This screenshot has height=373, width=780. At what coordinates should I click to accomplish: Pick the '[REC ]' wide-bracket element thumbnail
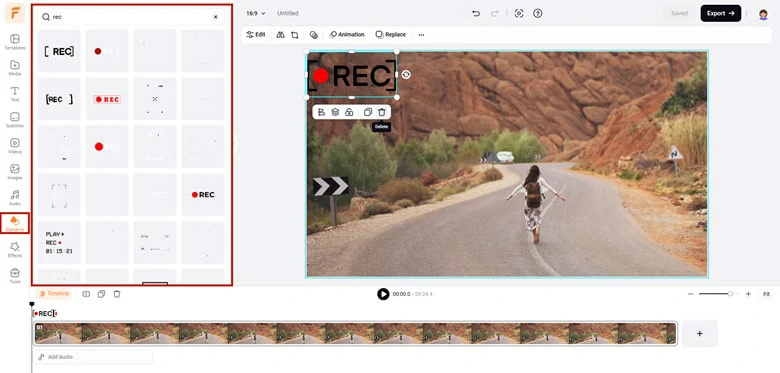[59, 98]
